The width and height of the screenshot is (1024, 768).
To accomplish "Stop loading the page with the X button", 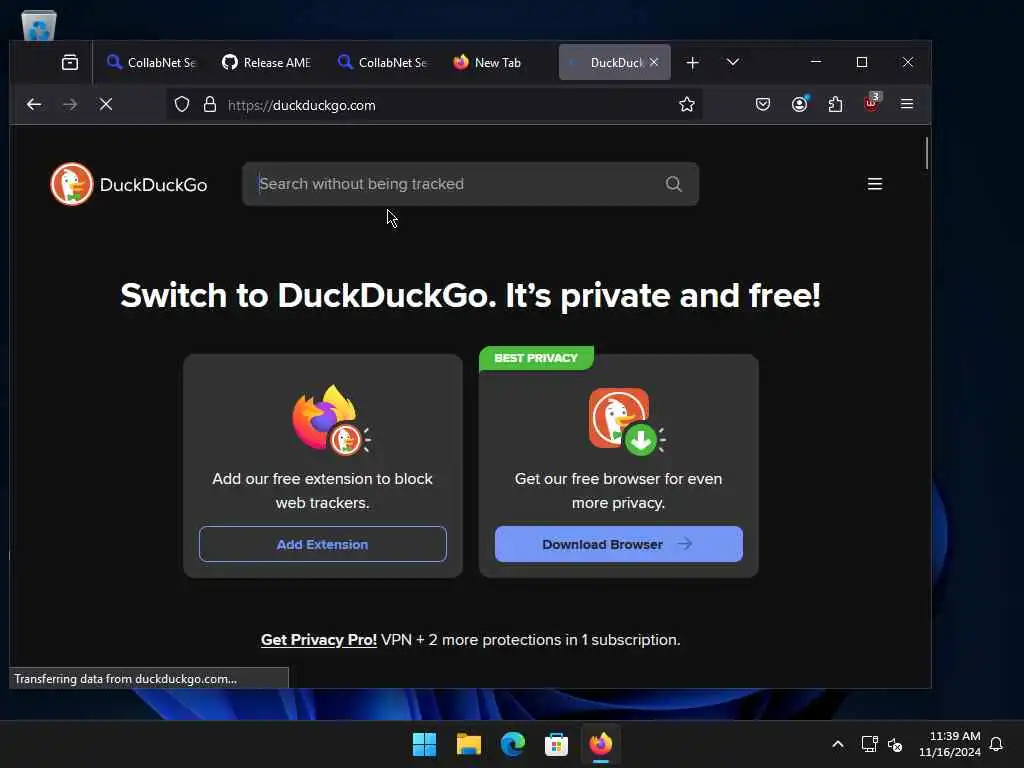I will pos(106,104).
